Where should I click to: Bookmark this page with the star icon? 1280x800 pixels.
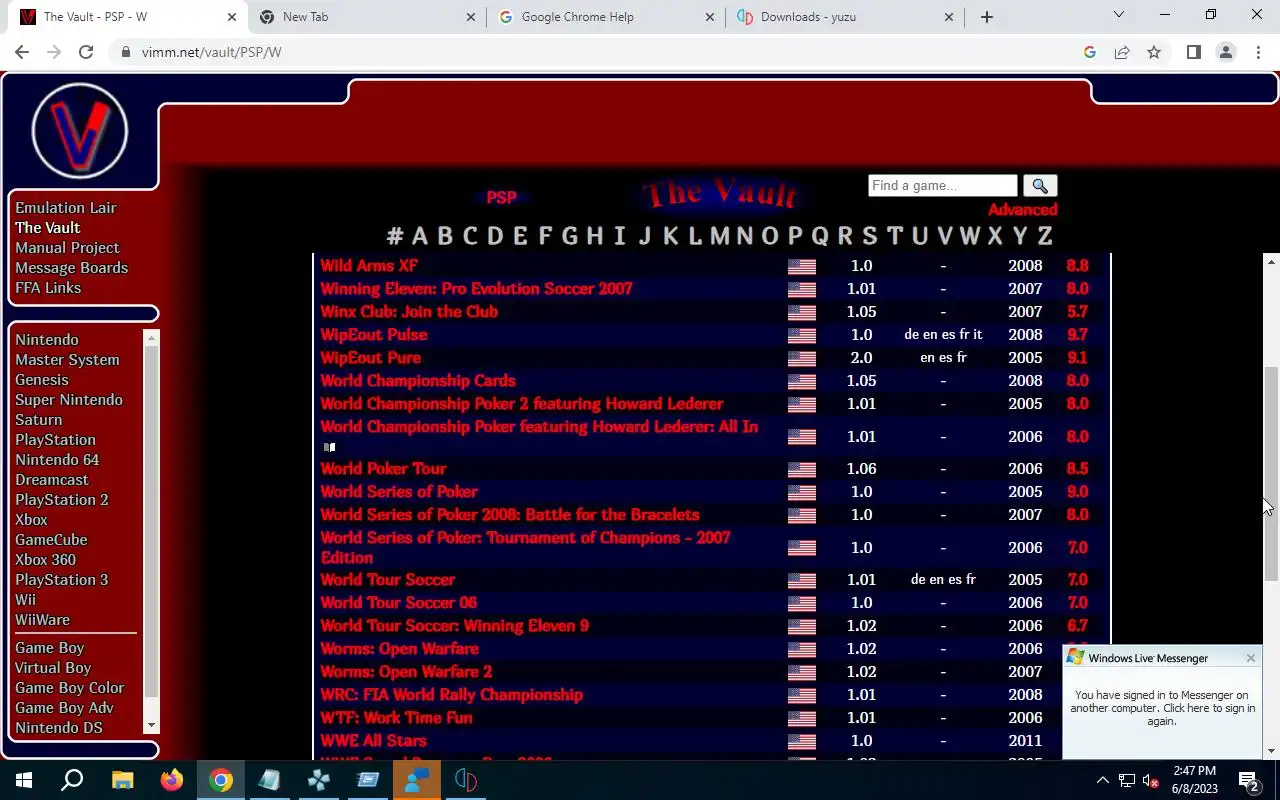[1154, 52]
